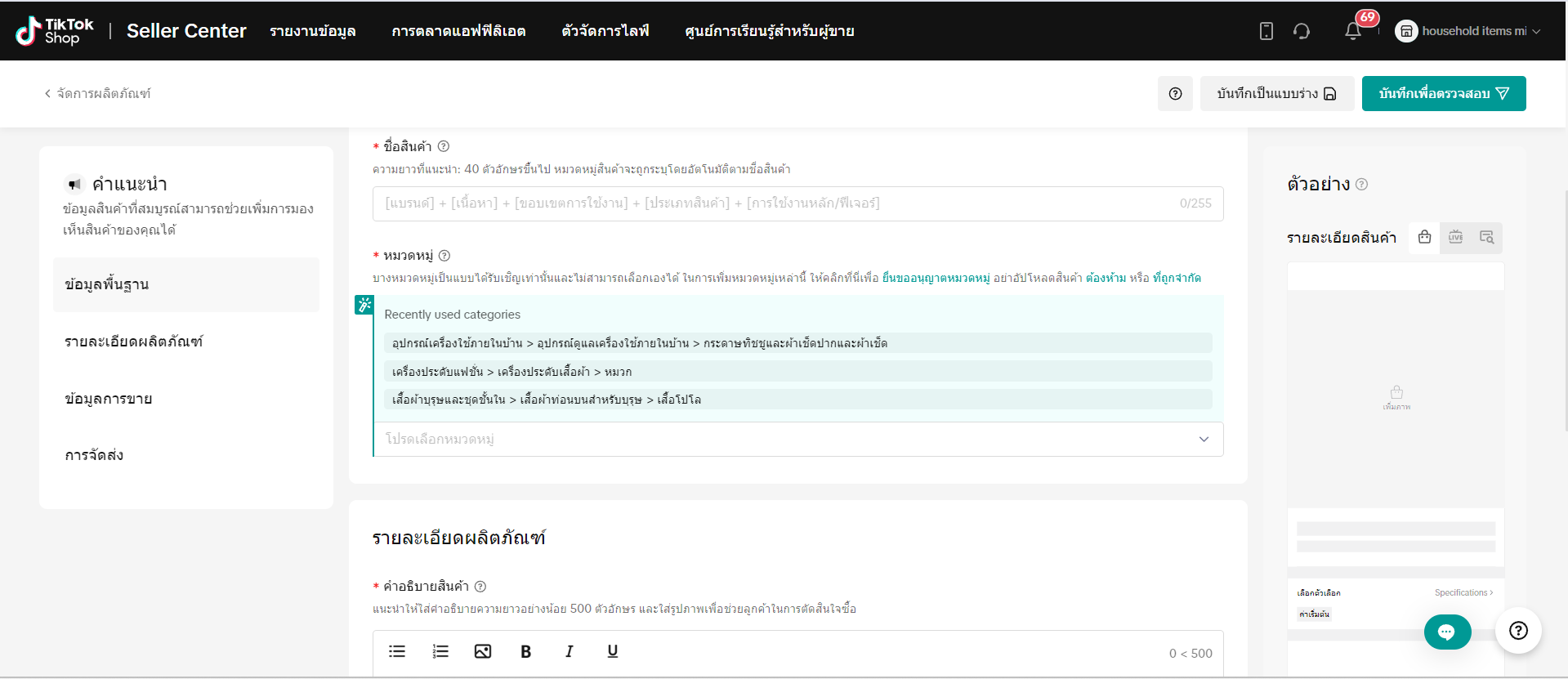Open the household items account menu
Screen dimensions: 1568x679
[1468, 31]
